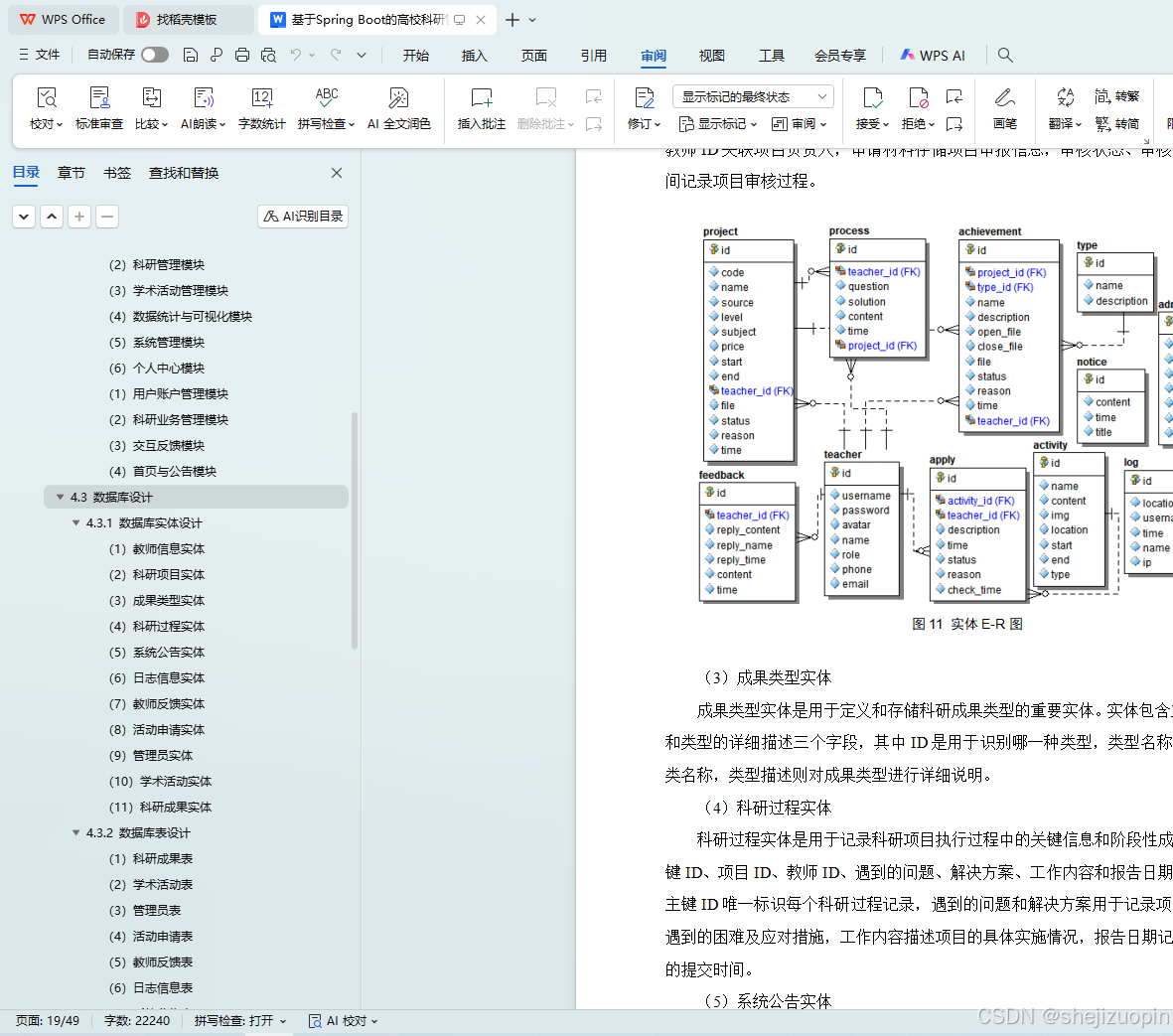Convert text with 转简
The height and width of the screenshot is (1036, 1173).
[1117, 123]
